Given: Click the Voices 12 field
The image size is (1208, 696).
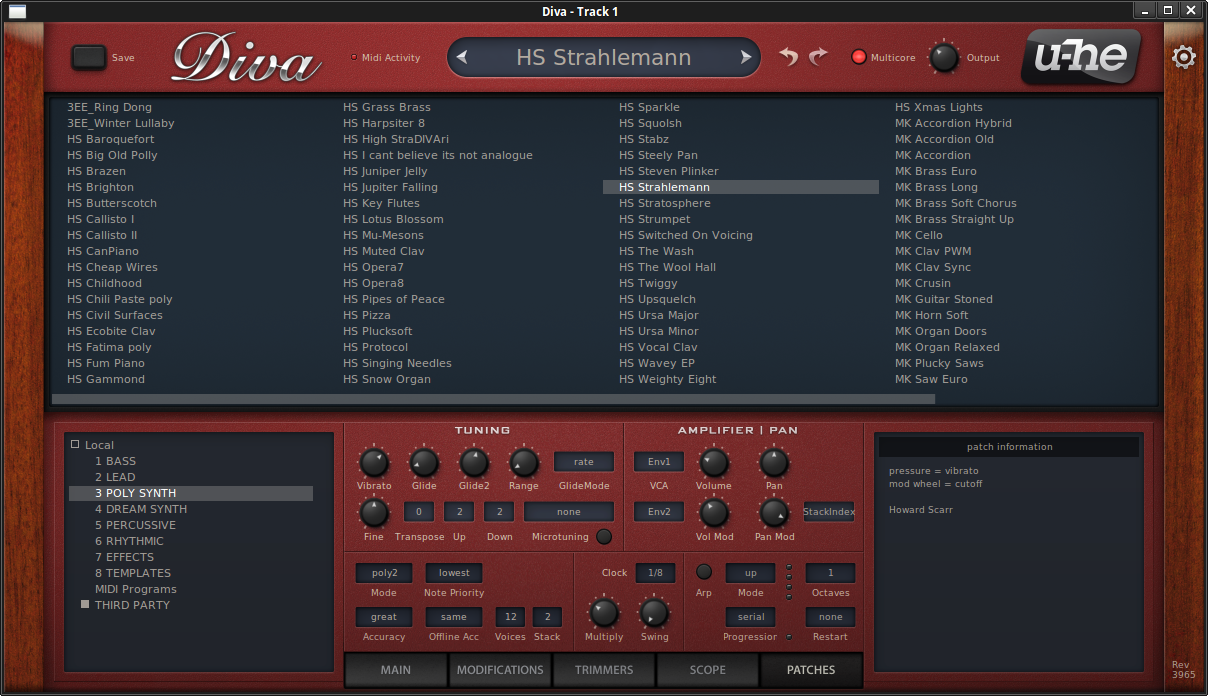Looking at the screenshot, I should [x=510, y=617].
